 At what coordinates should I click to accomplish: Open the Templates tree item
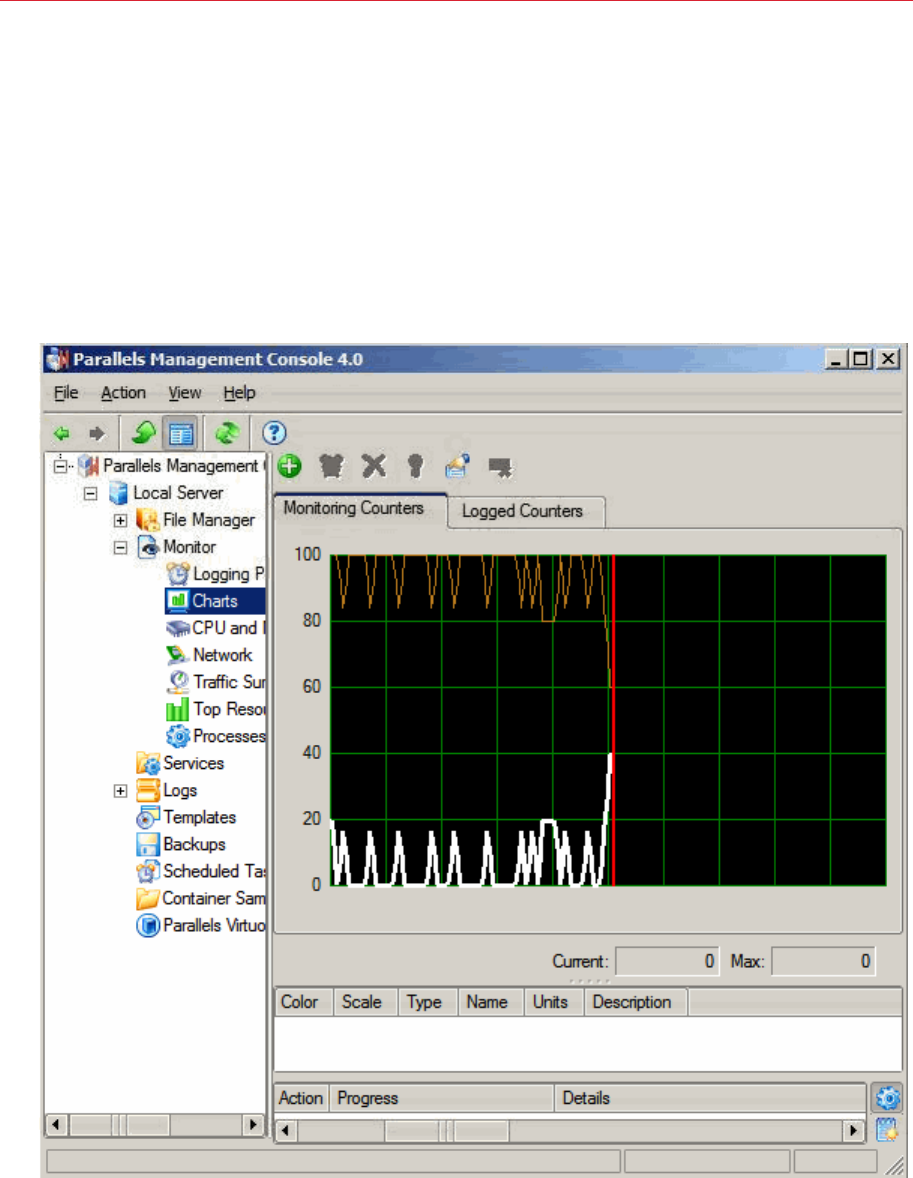tap(199, 817)
